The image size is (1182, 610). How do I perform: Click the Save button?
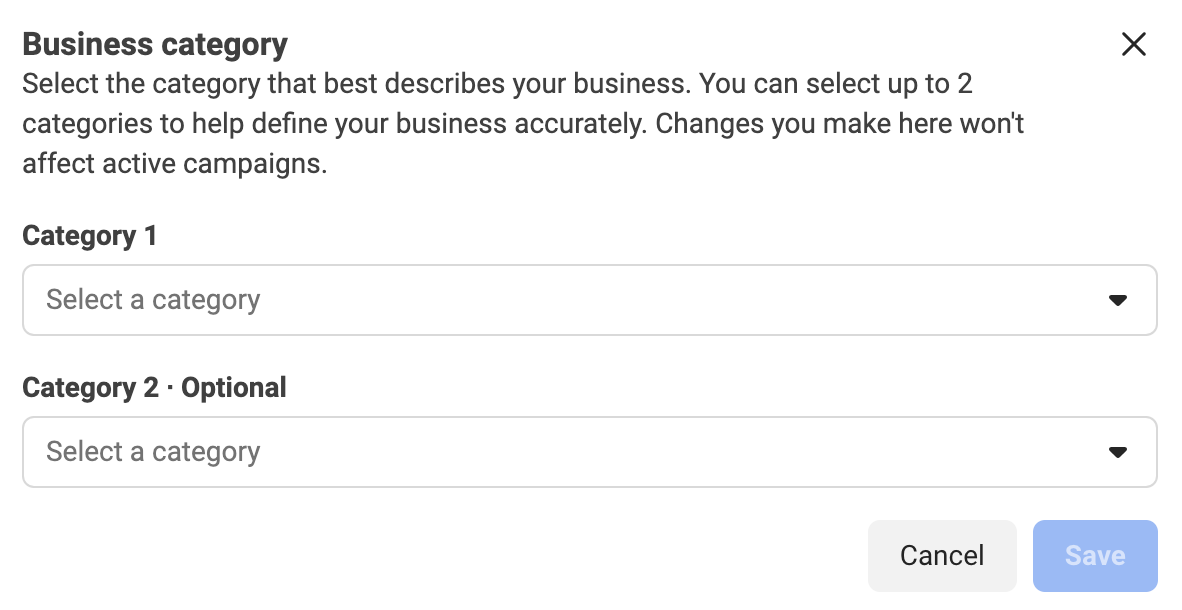(1095, 555)
